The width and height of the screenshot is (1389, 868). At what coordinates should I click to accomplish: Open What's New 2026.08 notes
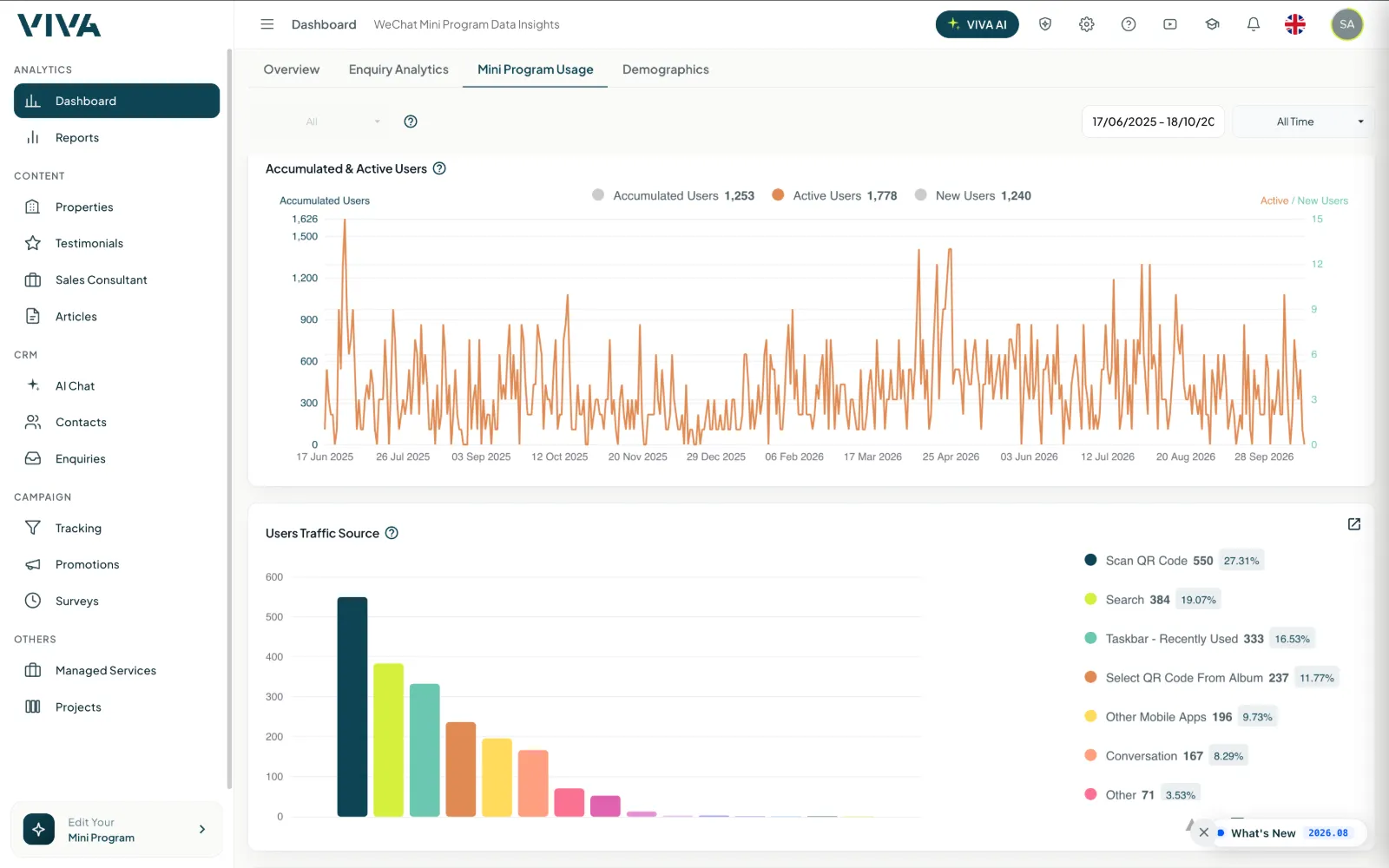(1290, 833)
